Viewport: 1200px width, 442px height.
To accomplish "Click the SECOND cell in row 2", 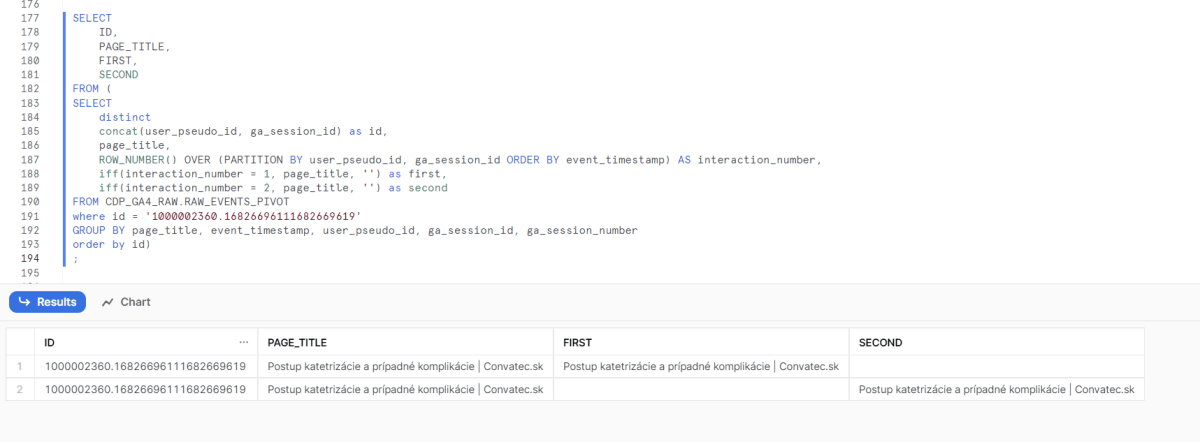I will tap(997, 389).
